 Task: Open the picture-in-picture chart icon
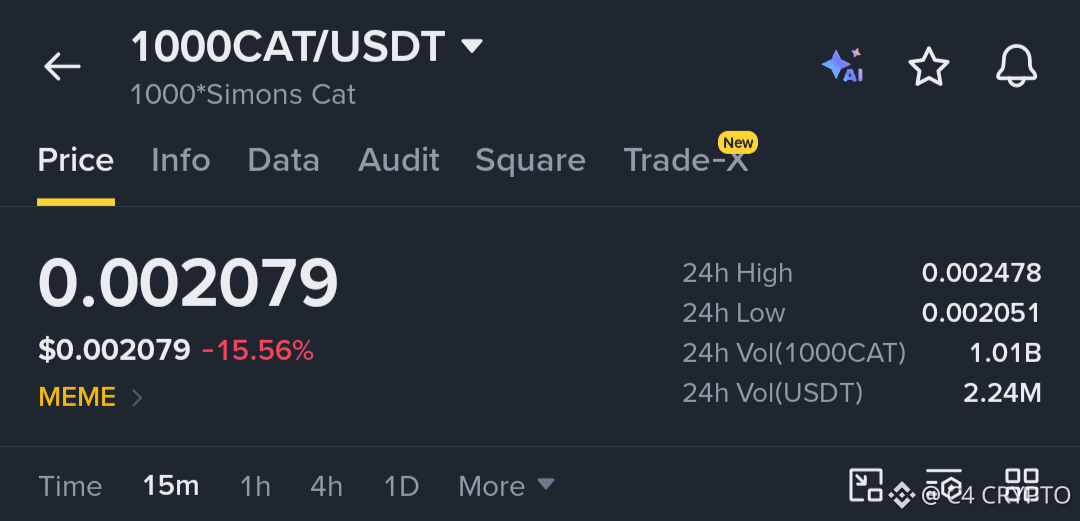pyautogui.click(x=865, y=484)
